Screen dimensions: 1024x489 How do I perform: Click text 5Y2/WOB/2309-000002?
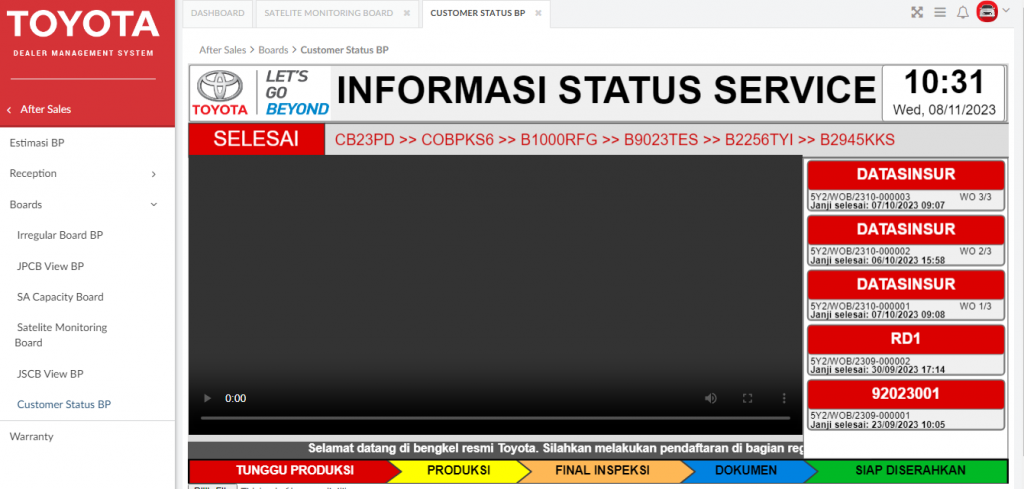pyautogui.click(x=859, y=361)
